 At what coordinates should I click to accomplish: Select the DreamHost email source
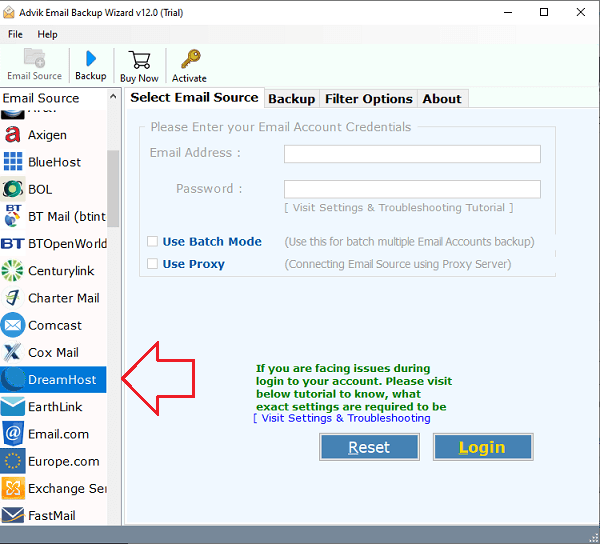coord(60,380)
